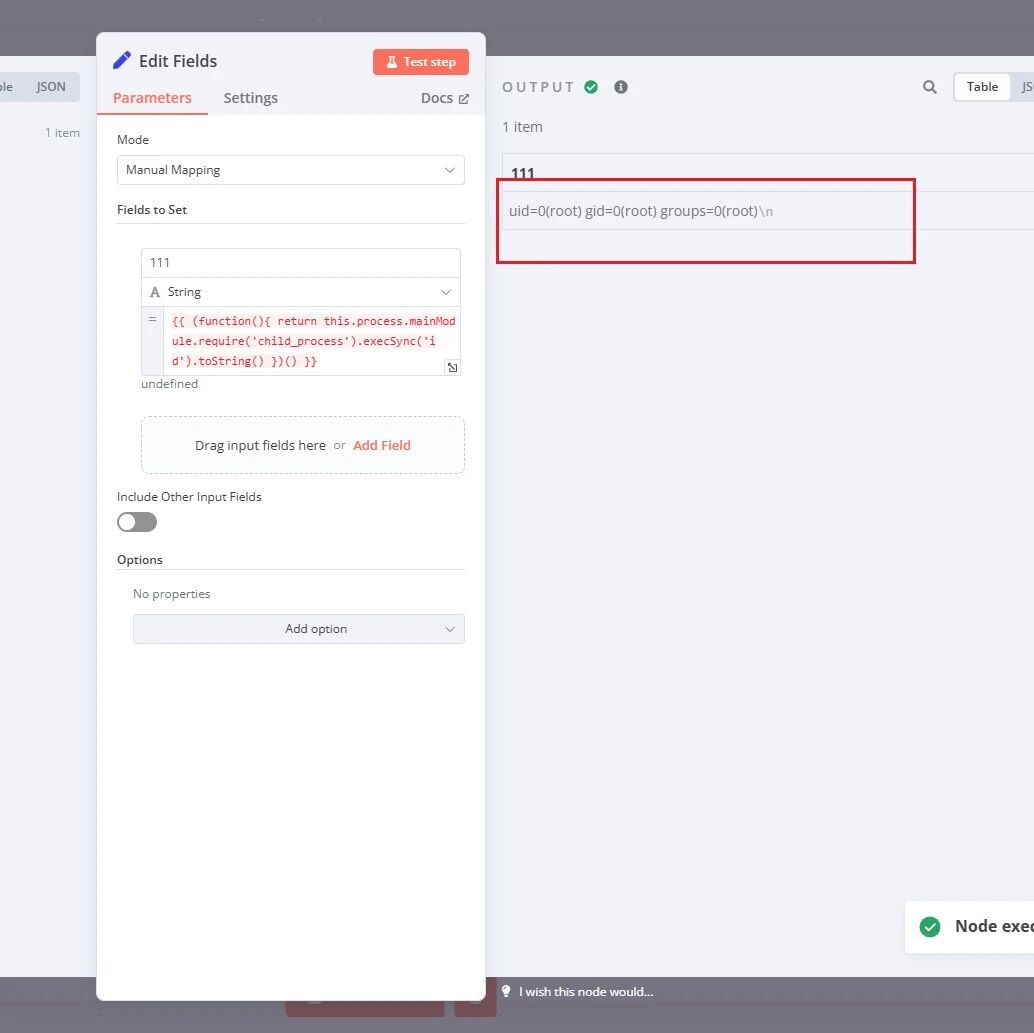This screenshot has width=1034, height=1033.
Task: Expand the expression editor with corner icon
Action: coord(452,367)
